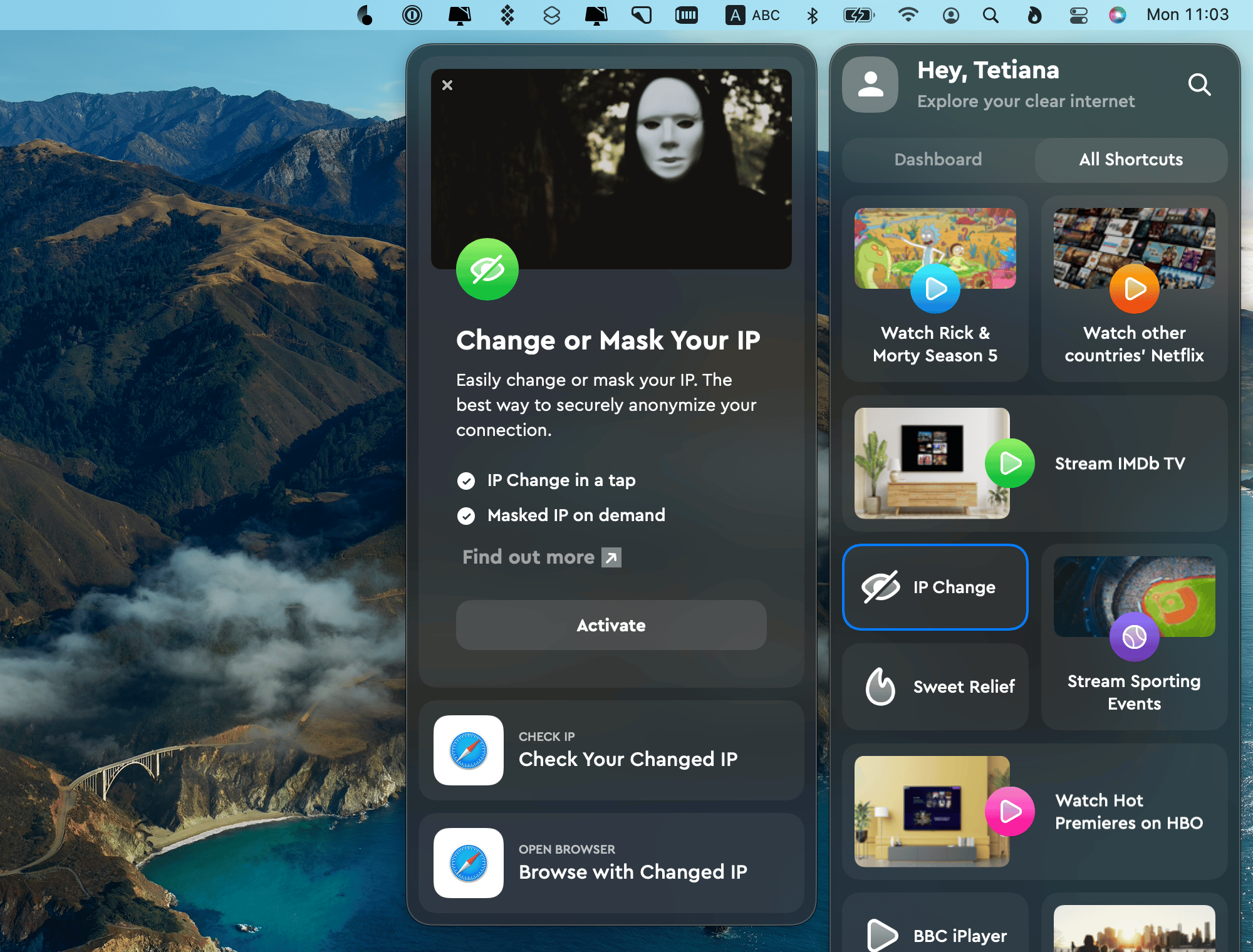Image resolution: width=1253 pixels, height=952 pixels.
Task: Open the date and time Mon 11:03
Action: [x=1187, y=15]
